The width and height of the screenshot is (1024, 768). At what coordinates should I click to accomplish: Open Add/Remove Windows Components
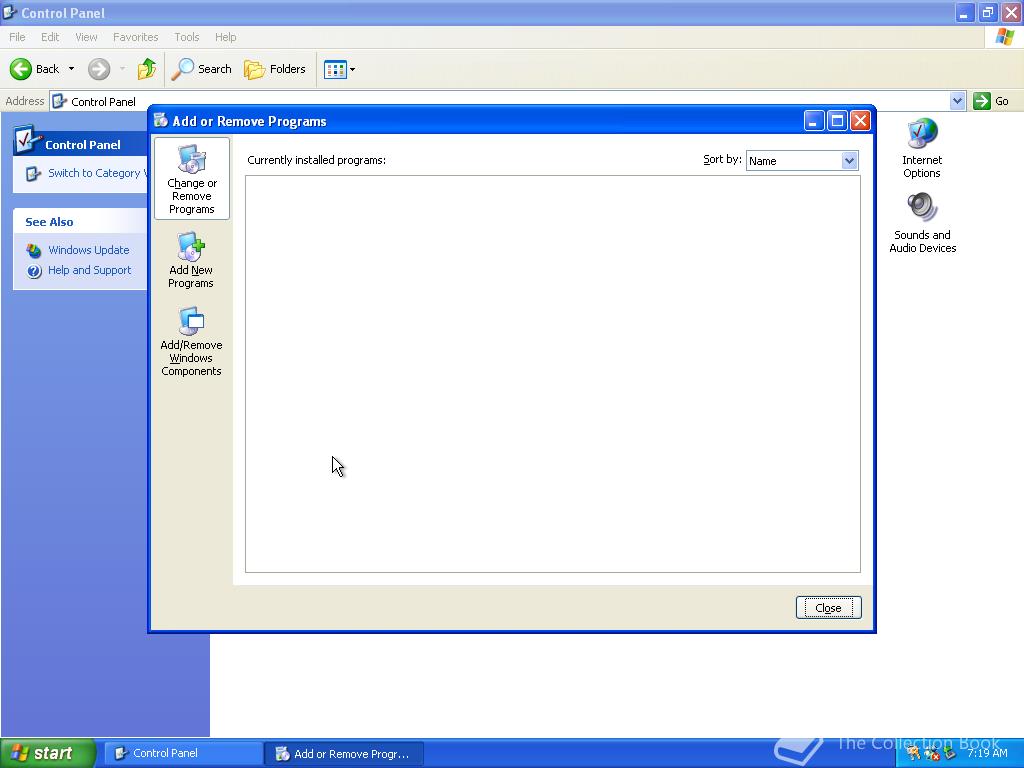pyautogui.click(x=191, y=342)
